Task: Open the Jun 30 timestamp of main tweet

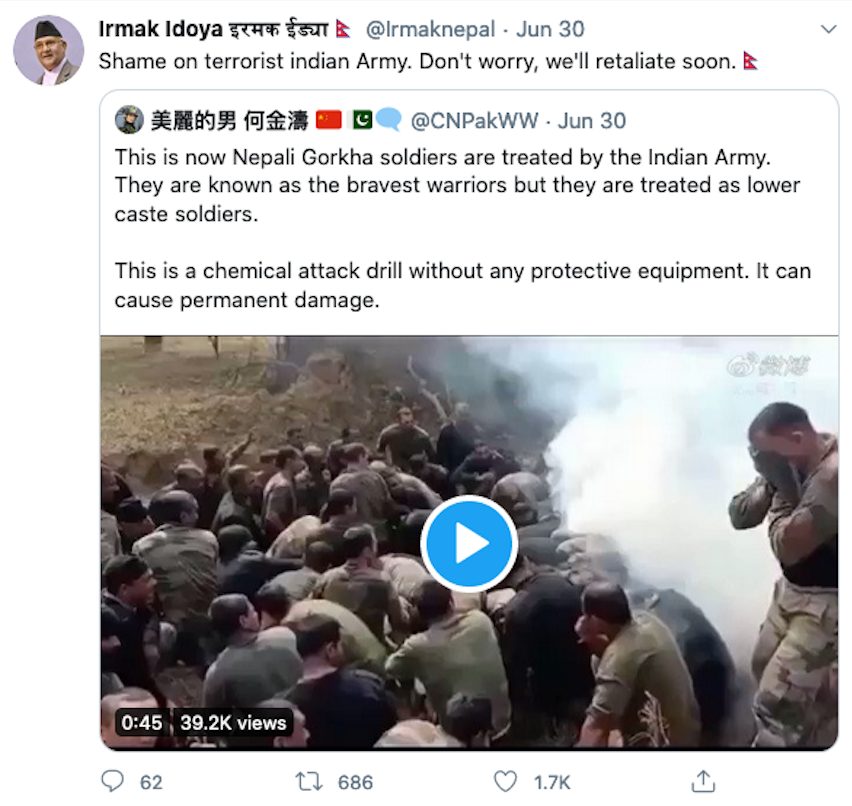Action: click(550, 29)
